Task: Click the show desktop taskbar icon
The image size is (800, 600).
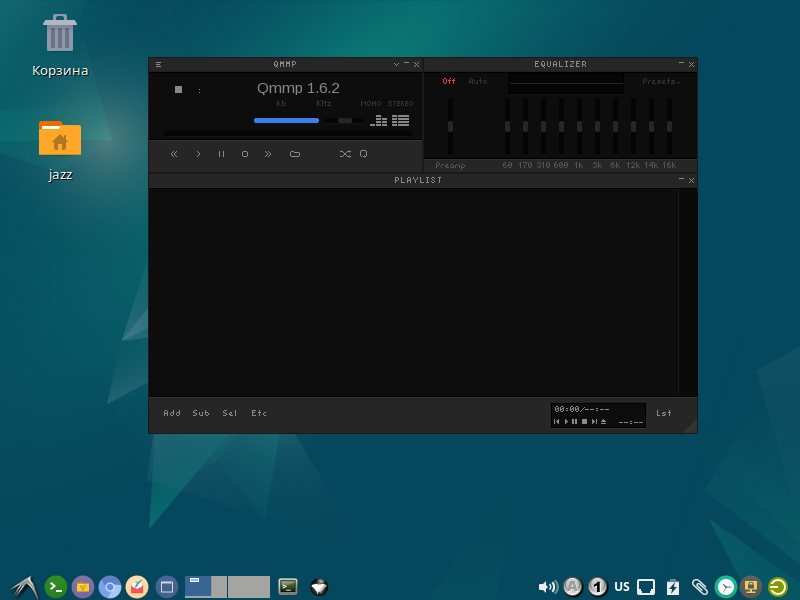Action: (x=167, y=587)
